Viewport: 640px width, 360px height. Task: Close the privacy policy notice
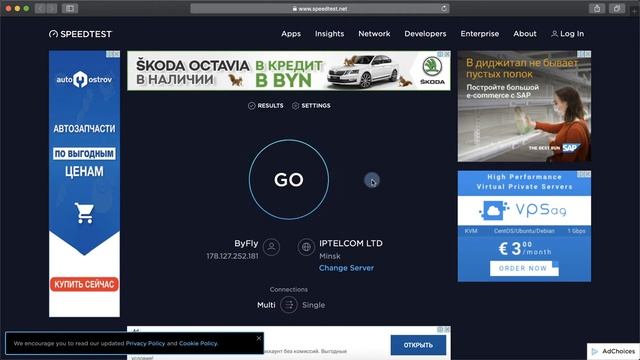259,338
